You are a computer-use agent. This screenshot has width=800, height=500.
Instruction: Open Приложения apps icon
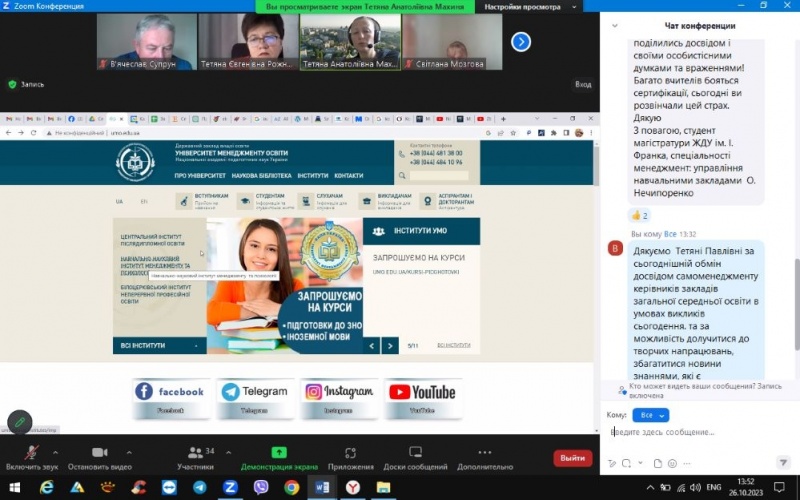click(x=350, y=453)
